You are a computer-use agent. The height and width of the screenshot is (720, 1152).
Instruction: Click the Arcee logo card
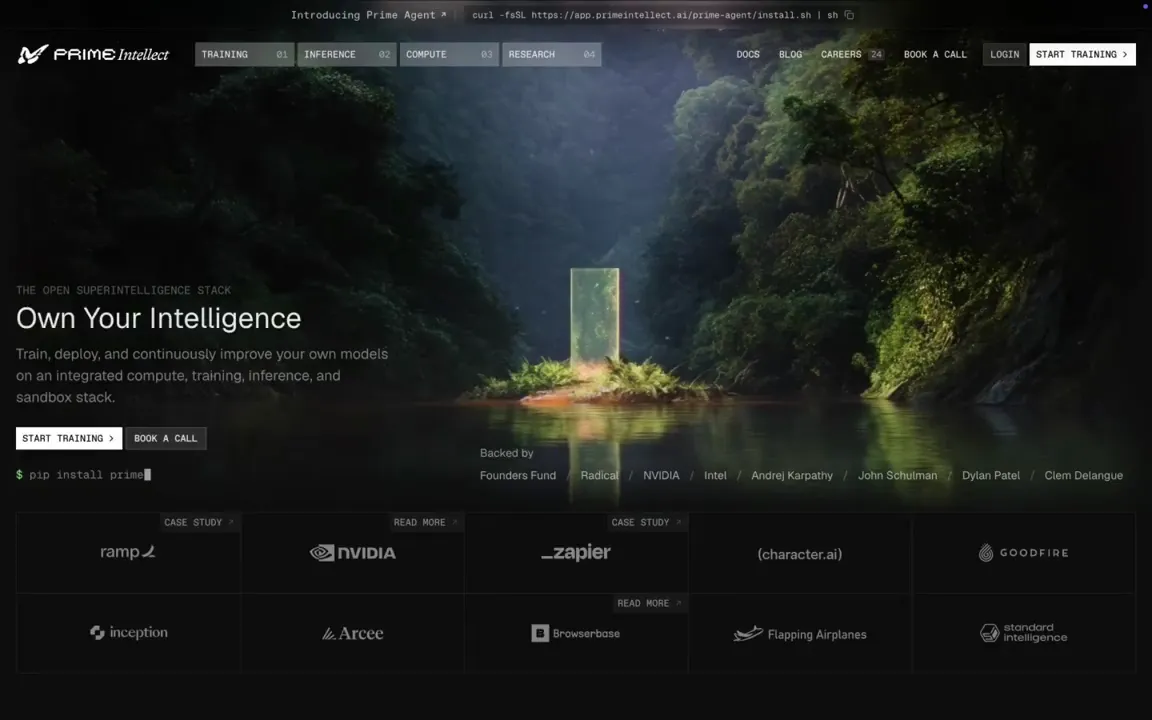pyautogui.click(x=353, y=633)
